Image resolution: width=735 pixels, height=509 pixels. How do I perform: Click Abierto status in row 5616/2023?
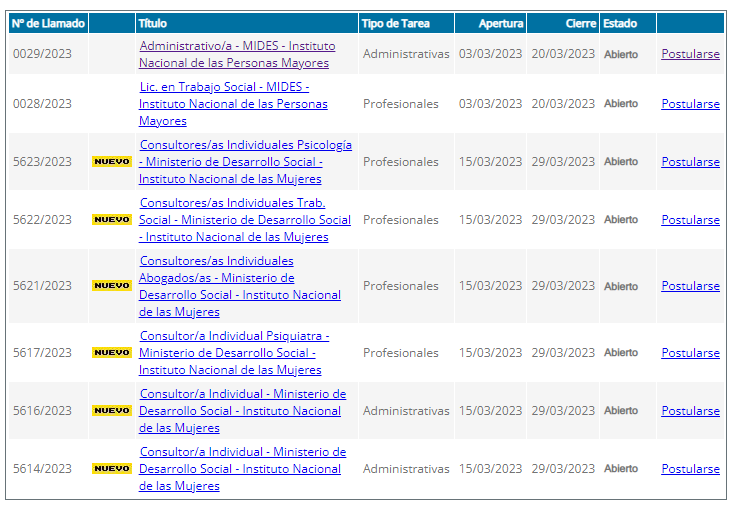[621, 411]
